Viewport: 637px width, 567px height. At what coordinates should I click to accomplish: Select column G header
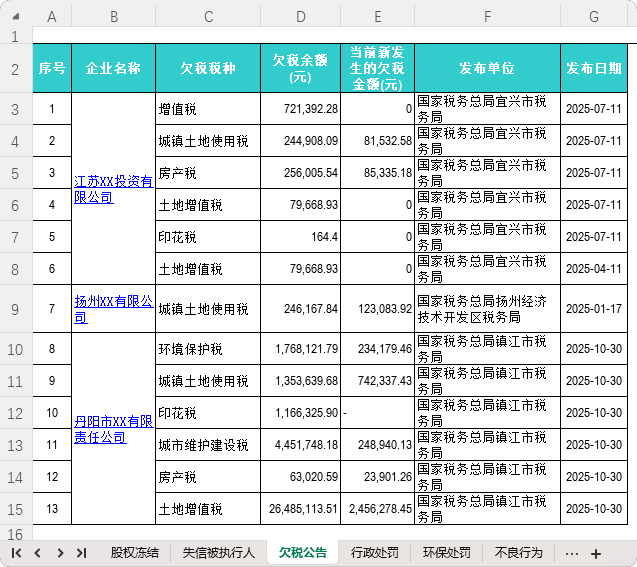(x=594, y=17)
